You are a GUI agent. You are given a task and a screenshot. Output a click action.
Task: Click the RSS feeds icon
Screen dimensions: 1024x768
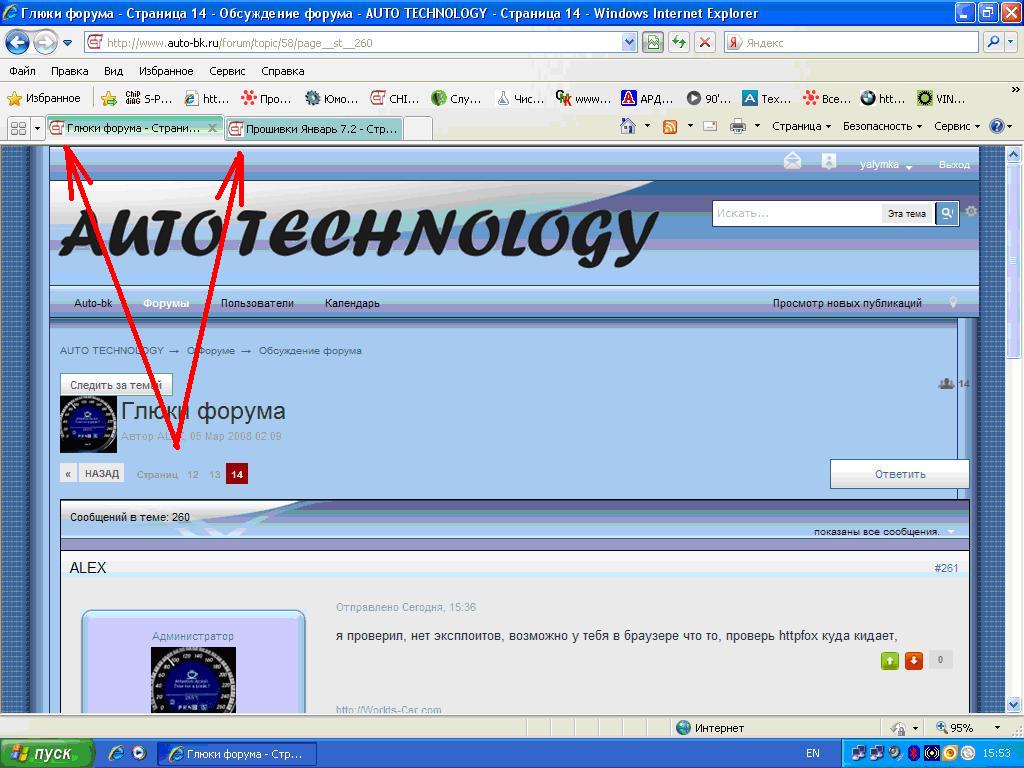pos(669,126)
